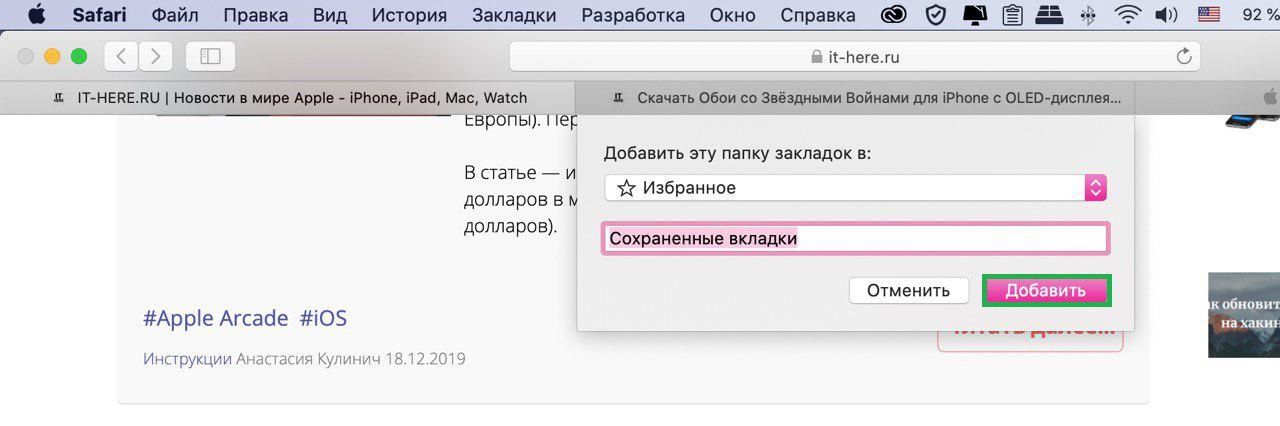
Task: Click the Safari forward arrow button
Action: click(154, 57)
